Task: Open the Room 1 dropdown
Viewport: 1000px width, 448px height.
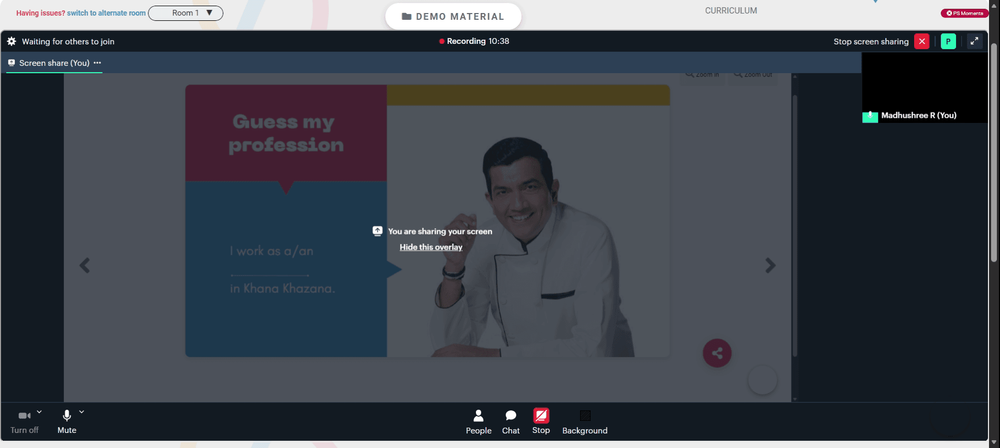Action: coord(186,13)
